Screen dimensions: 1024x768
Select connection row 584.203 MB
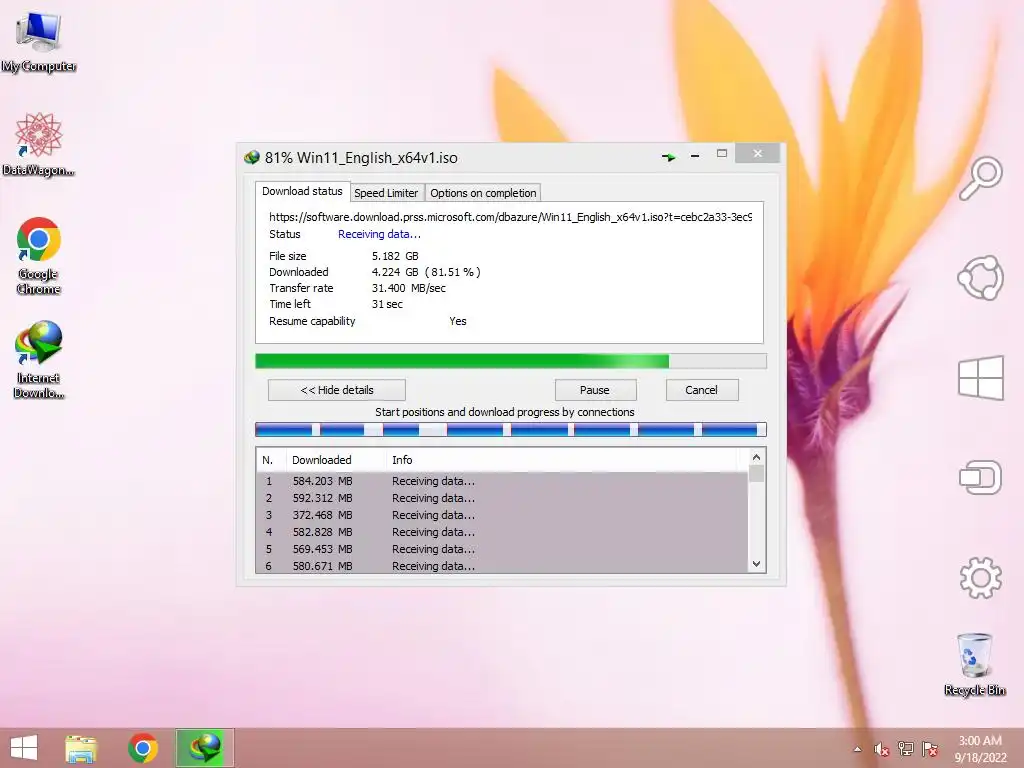click(502, 481)
